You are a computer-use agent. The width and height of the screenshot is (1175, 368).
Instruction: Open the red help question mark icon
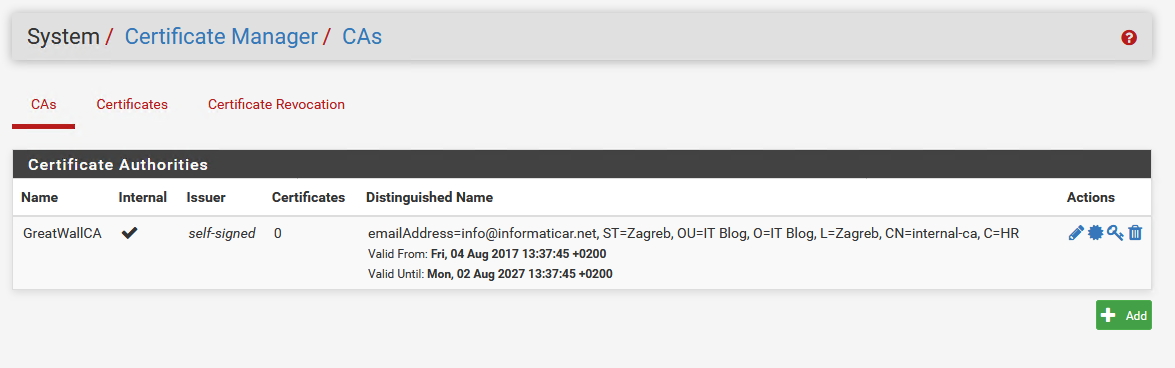coord(1129,37)
